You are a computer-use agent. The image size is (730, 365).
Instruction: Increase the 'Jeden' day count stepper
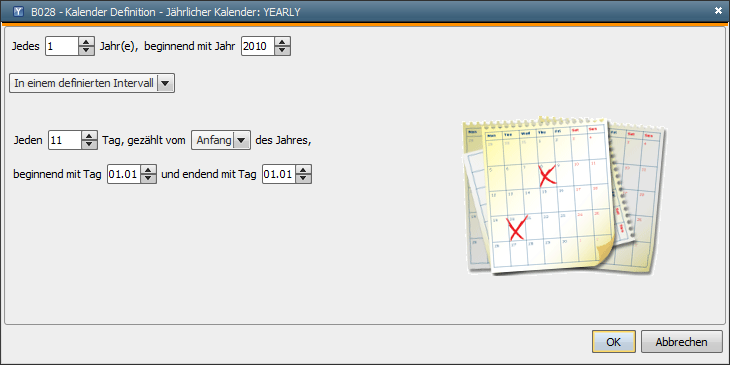point(89,135)
